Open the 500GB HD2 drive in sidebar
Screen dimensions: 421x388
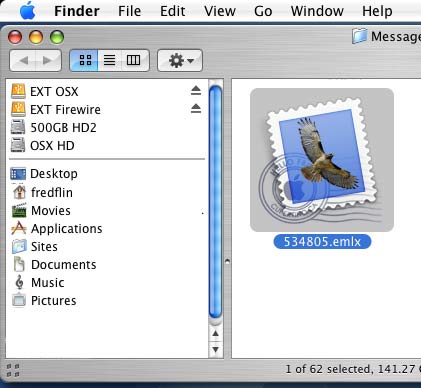click(x=54, y=128)
